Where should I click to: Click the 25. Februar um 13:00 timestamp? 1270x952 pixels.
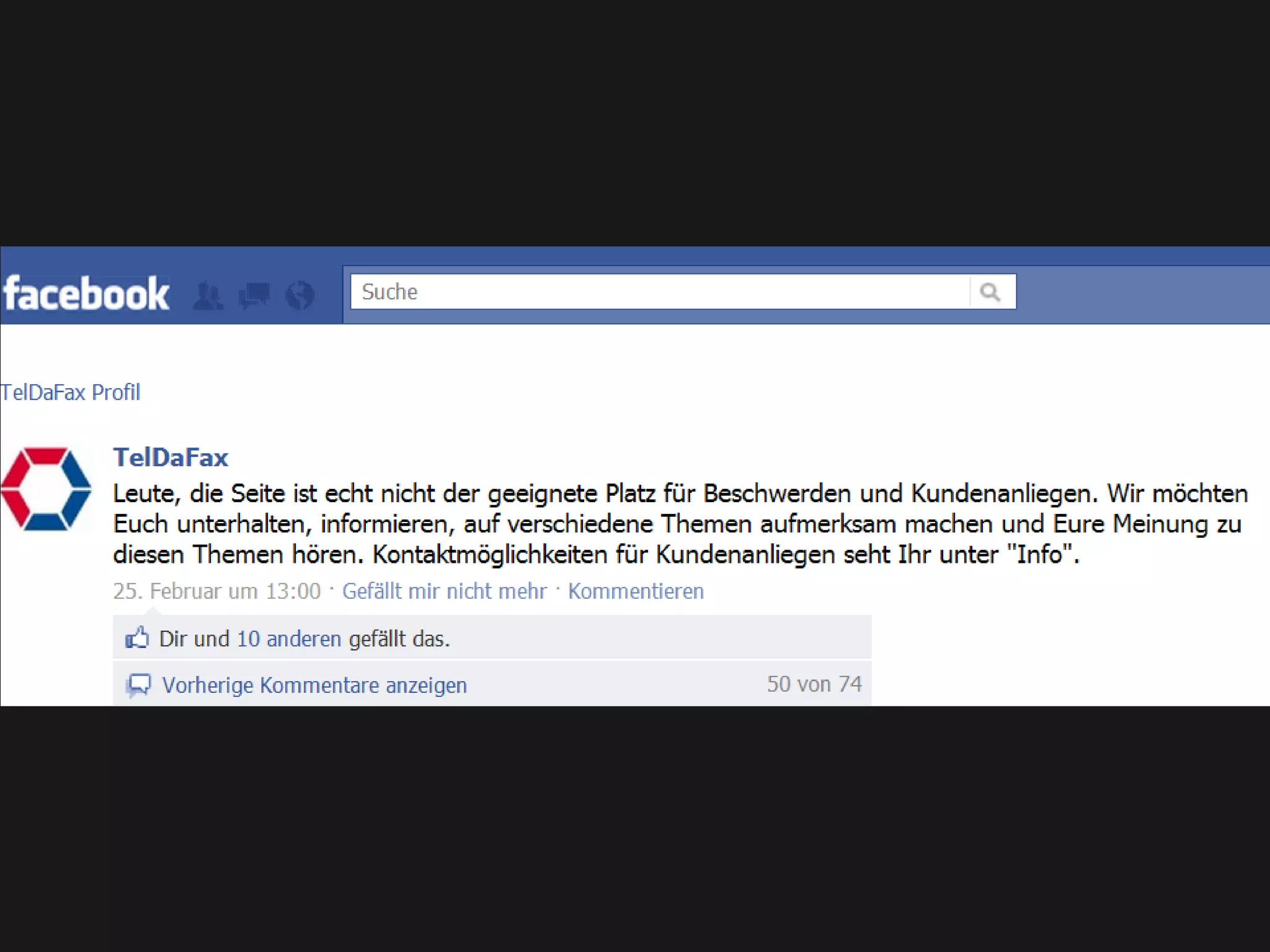(x=217, y=591)
